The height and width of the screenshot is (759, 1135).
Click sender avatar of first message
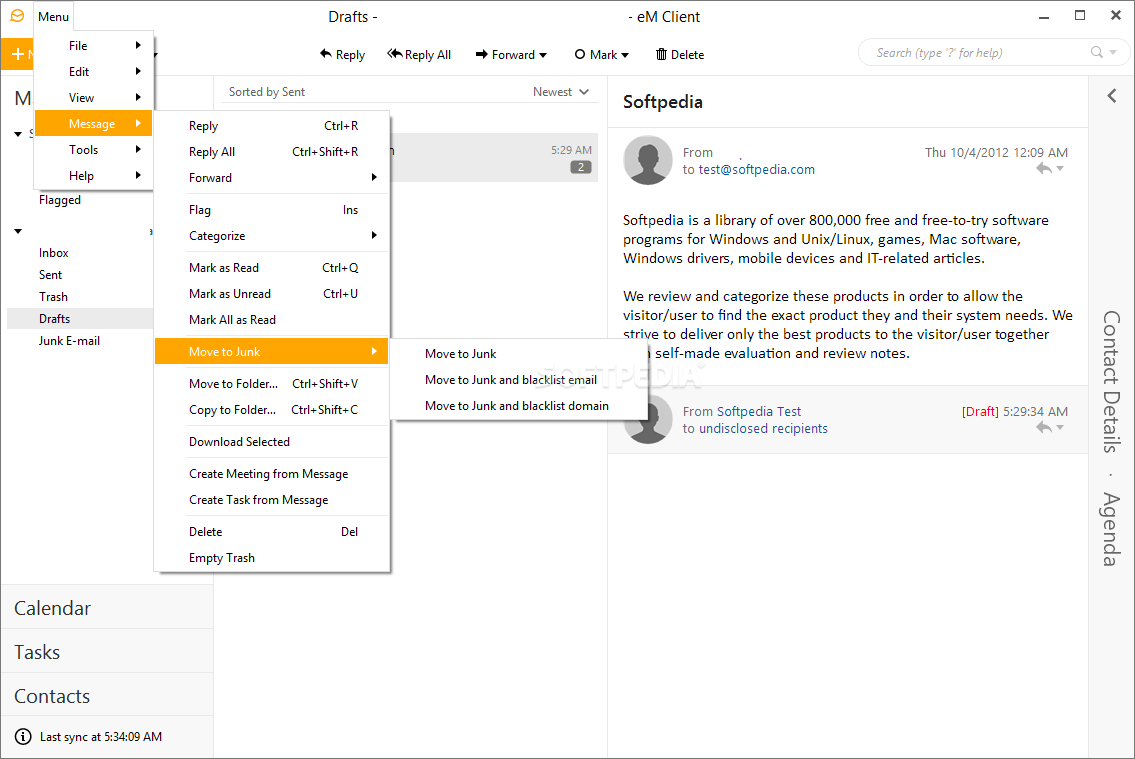click(x=648, y=160)
